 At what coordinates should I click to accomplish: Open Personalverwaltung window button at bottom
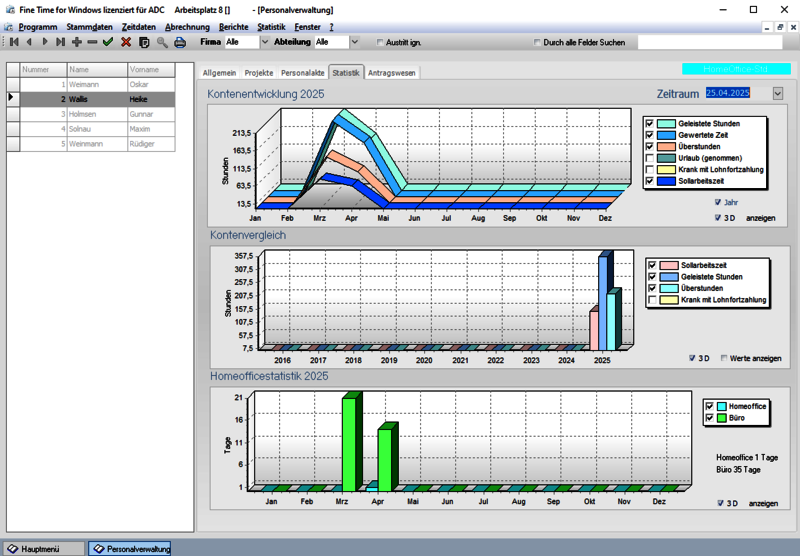130,549
